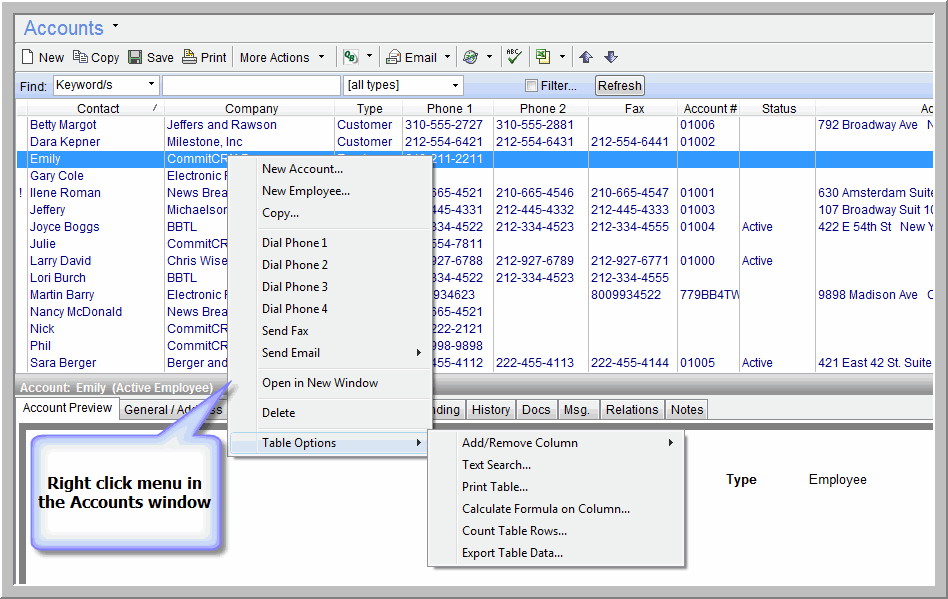Choose Export Table Data from submenu
This screenshot has width=948, height=599.
pos(512,553)
